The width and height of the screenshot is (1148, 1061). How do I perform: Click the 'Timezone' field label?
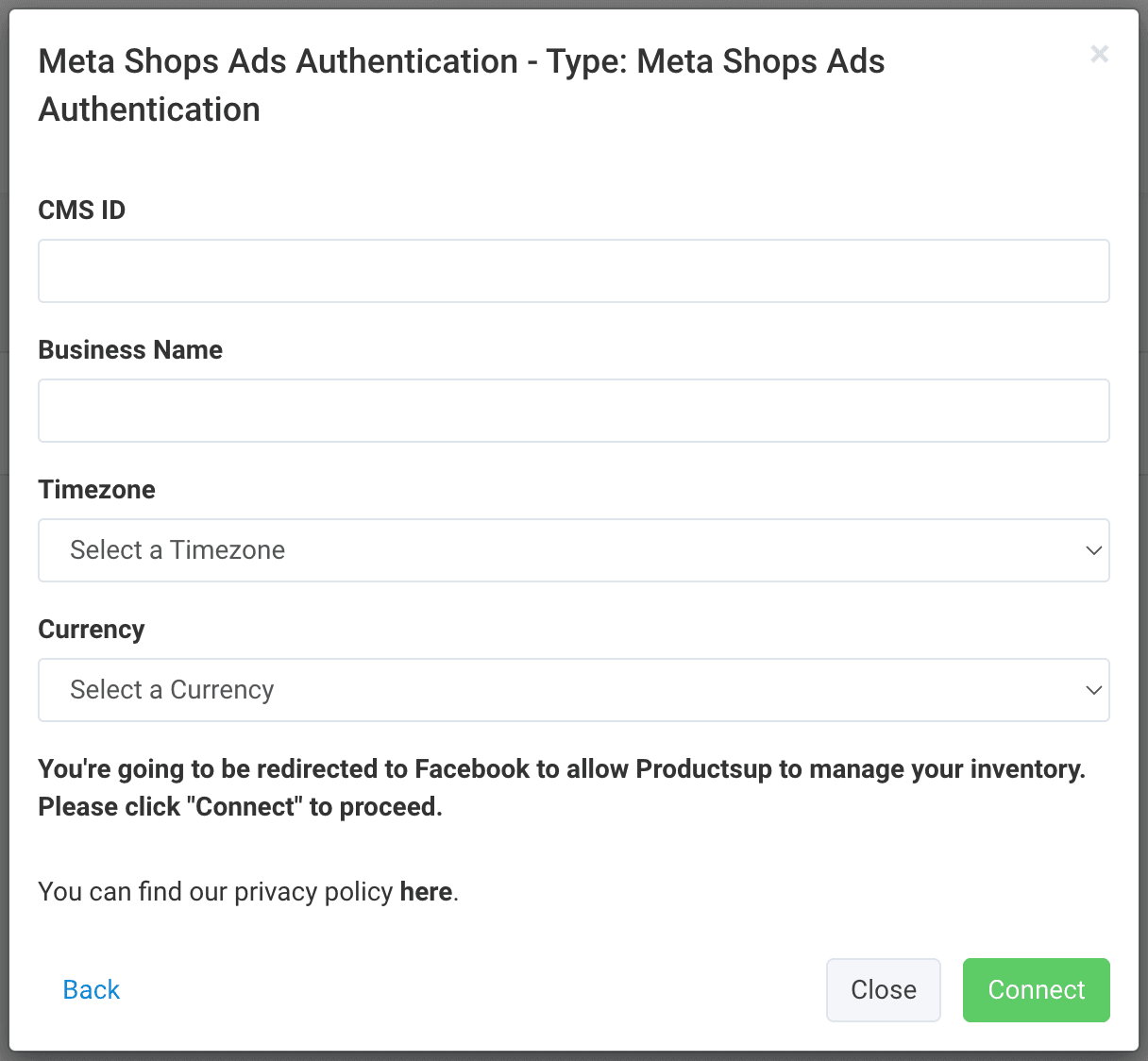[96, 489]
